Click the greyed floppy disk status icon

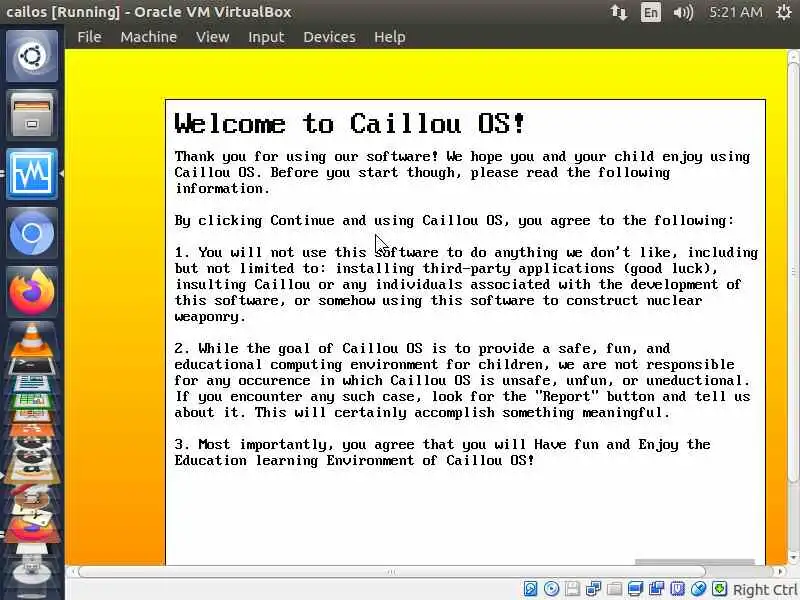click(572, 589)
